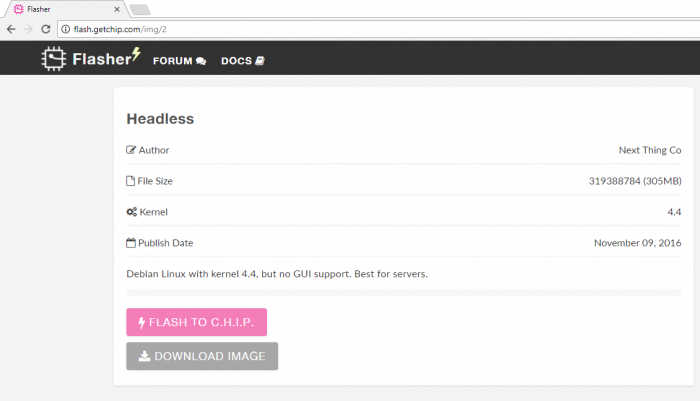Click the Kernel label

[154, 212]
